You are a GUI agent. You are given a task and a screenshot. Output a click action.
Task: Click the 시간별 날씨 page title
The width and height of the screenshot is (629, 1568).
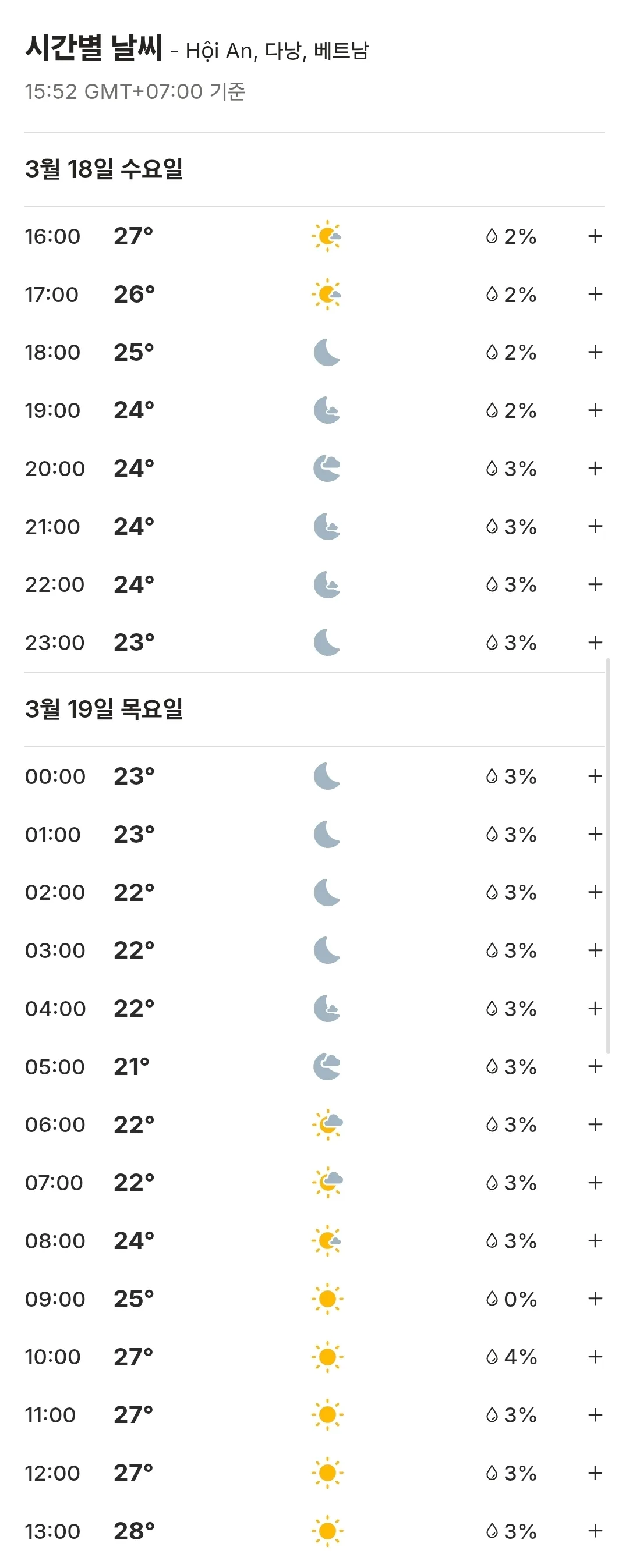point(94,48)
